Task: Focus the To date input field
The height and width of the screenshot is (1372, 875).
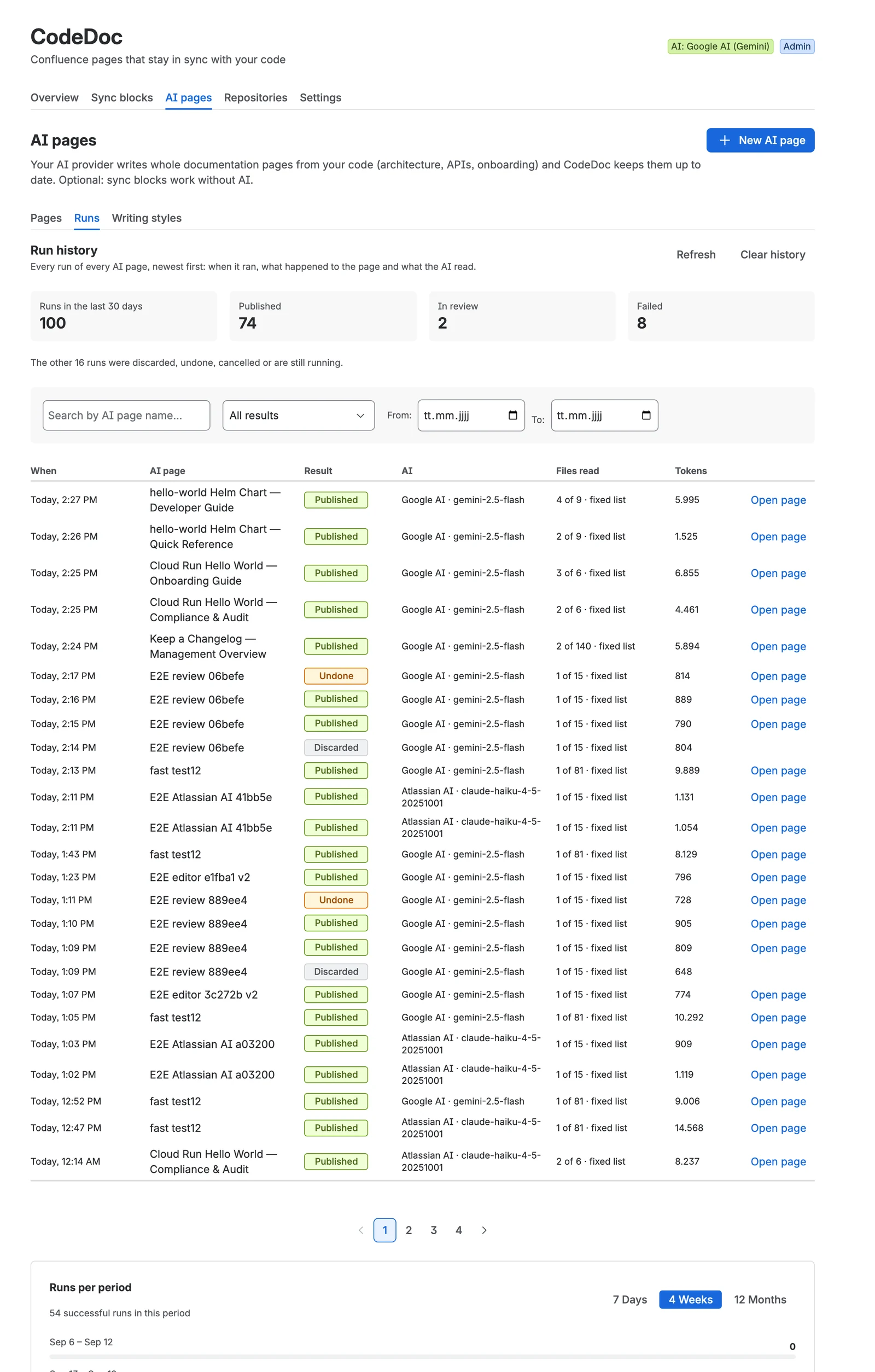Action: click(604, 416)
